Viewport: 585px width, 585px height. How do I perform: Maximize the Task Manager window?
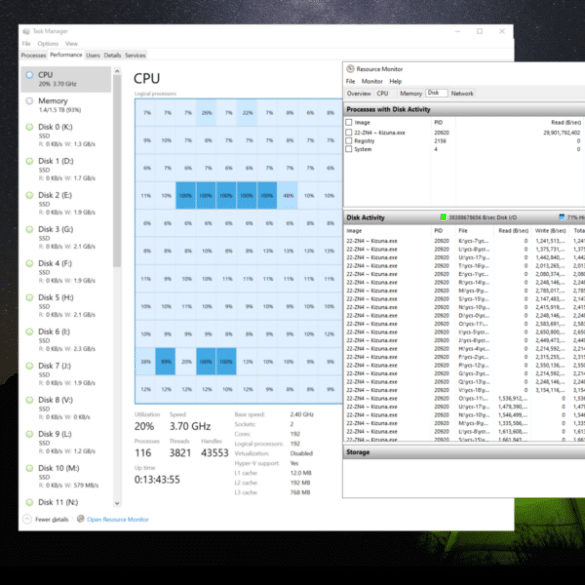[x=480, y=31]
